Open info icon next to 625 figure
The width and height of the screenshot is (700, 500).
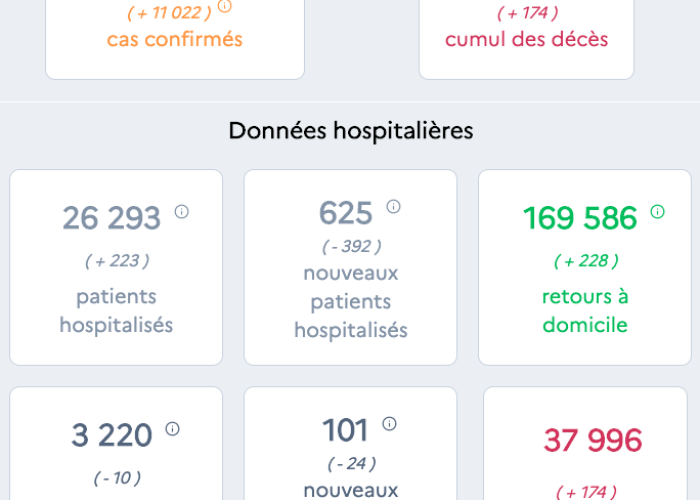[x=393, y=207]
